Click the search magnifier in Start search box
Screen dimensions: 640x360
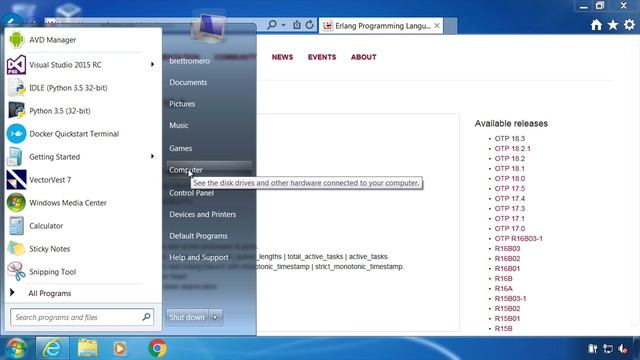(x=146, y=317)
